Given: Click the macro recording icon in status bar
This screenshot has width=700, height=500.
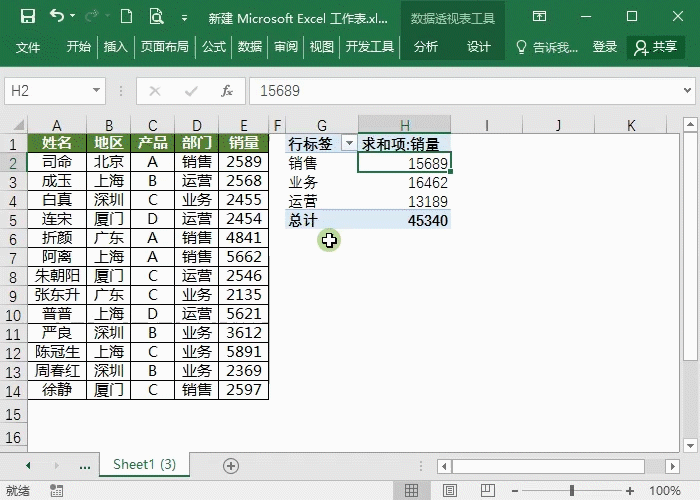Looking at the screenshot, I should click(x=56, y=491).
